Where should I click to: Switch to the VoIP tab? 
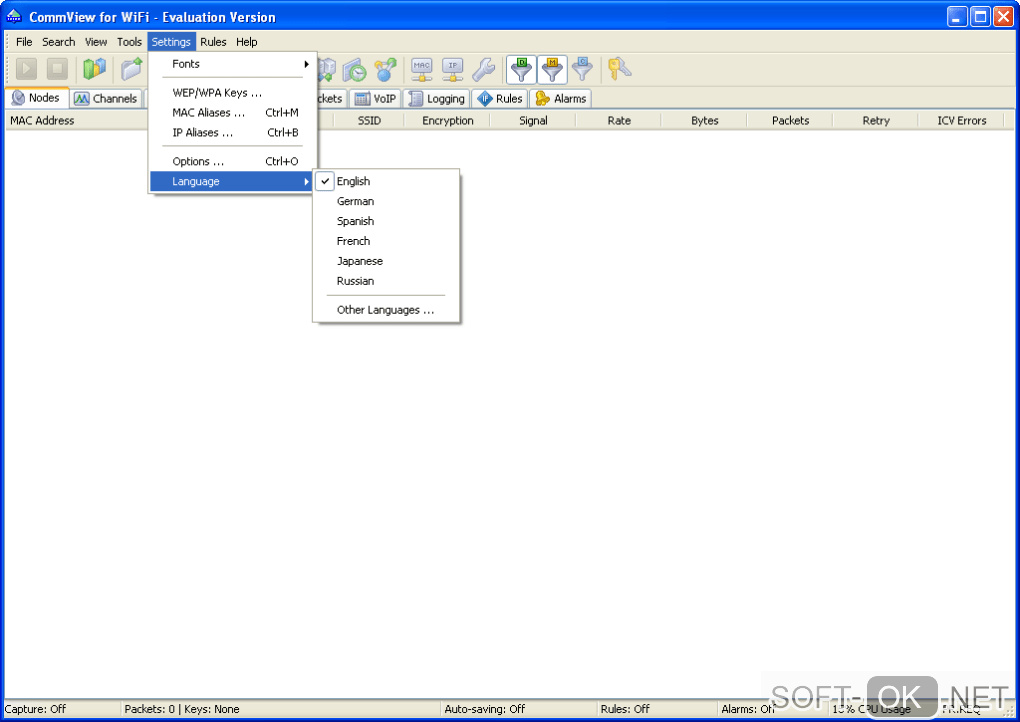[x=375, y=99]
